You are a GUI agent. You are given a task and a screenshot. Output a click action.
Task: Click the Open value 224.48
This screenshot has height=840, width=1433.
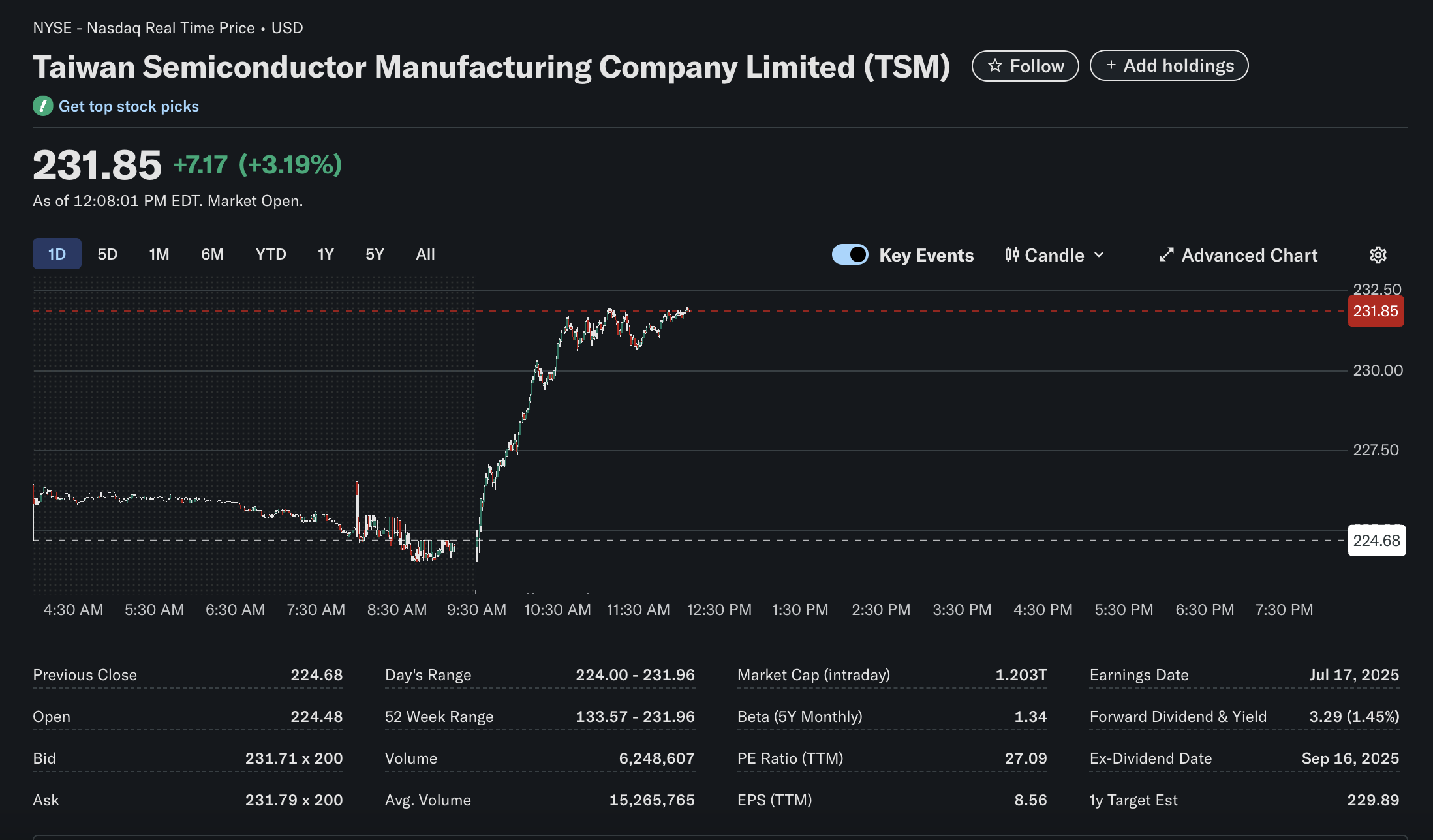click(x=316, y=717)
